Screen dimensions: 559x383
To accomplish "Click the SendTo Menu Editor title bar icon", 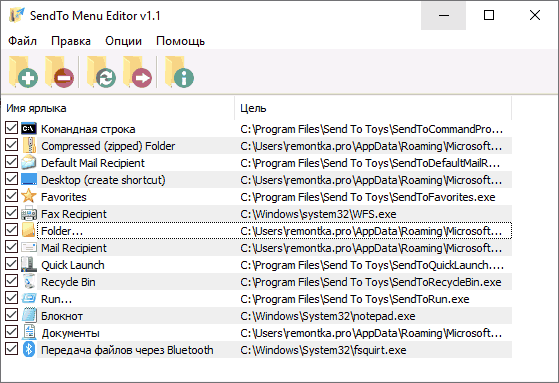I will click(x=16, y=15).
